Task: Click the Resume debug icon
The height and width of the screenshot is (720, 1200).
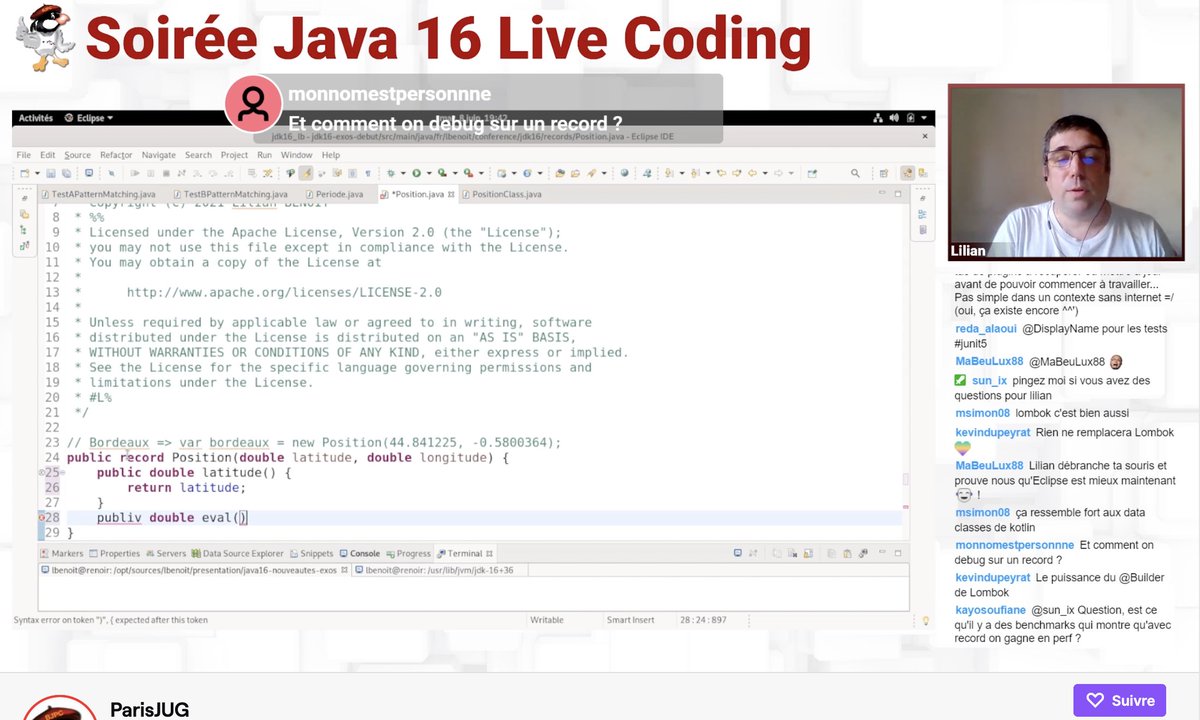Action: pyautogui.click(x=135, y=173)
